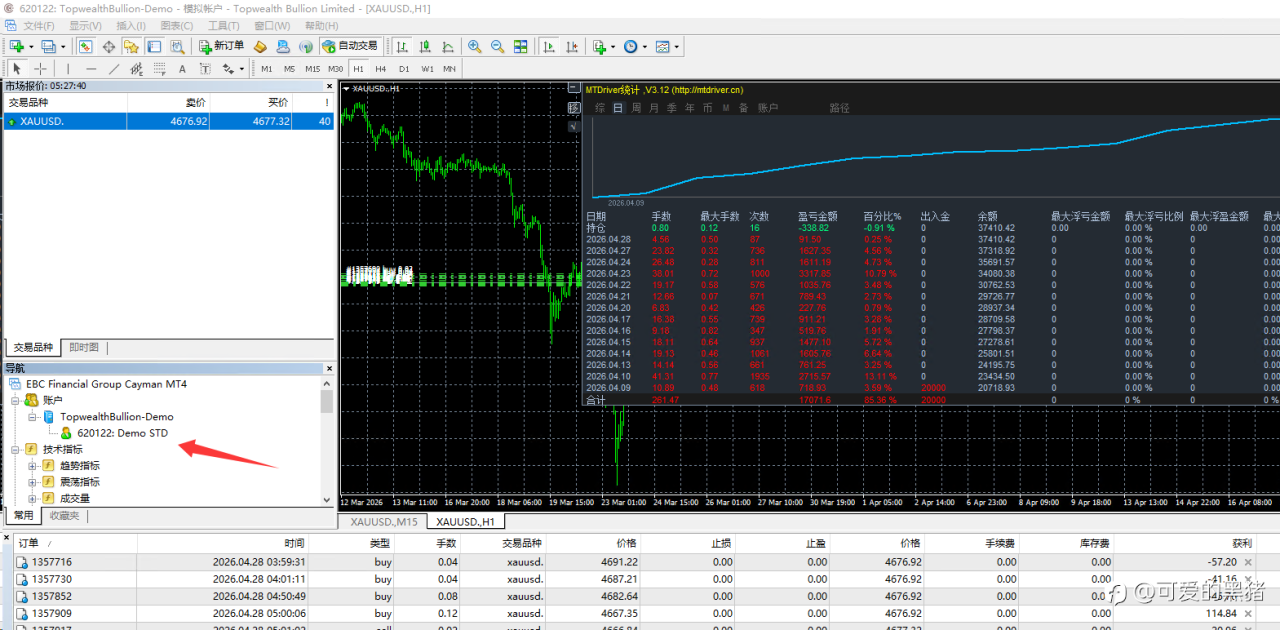Open the 插入(I) menu
The image size is (1280, 630).
point(131,26)
